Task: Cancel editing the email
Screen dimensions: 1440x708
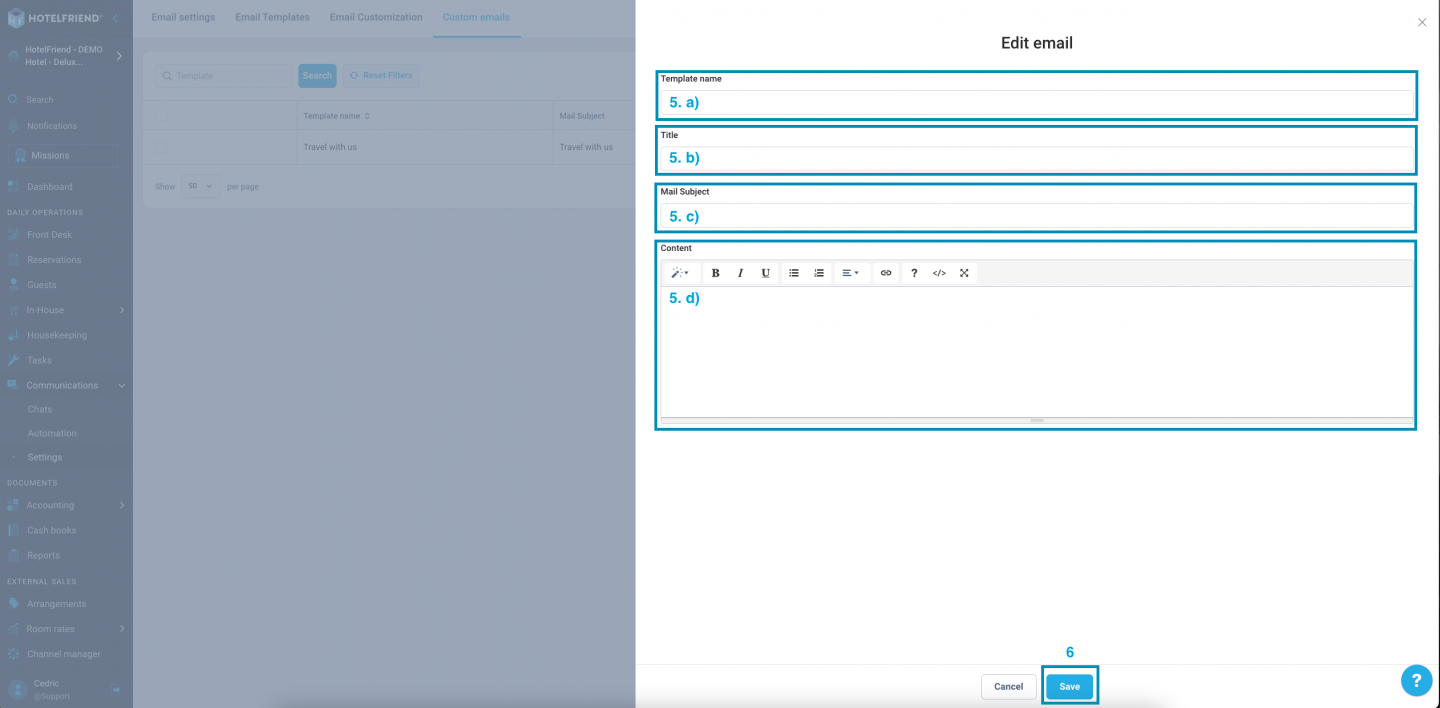Action: [1008, 686]
